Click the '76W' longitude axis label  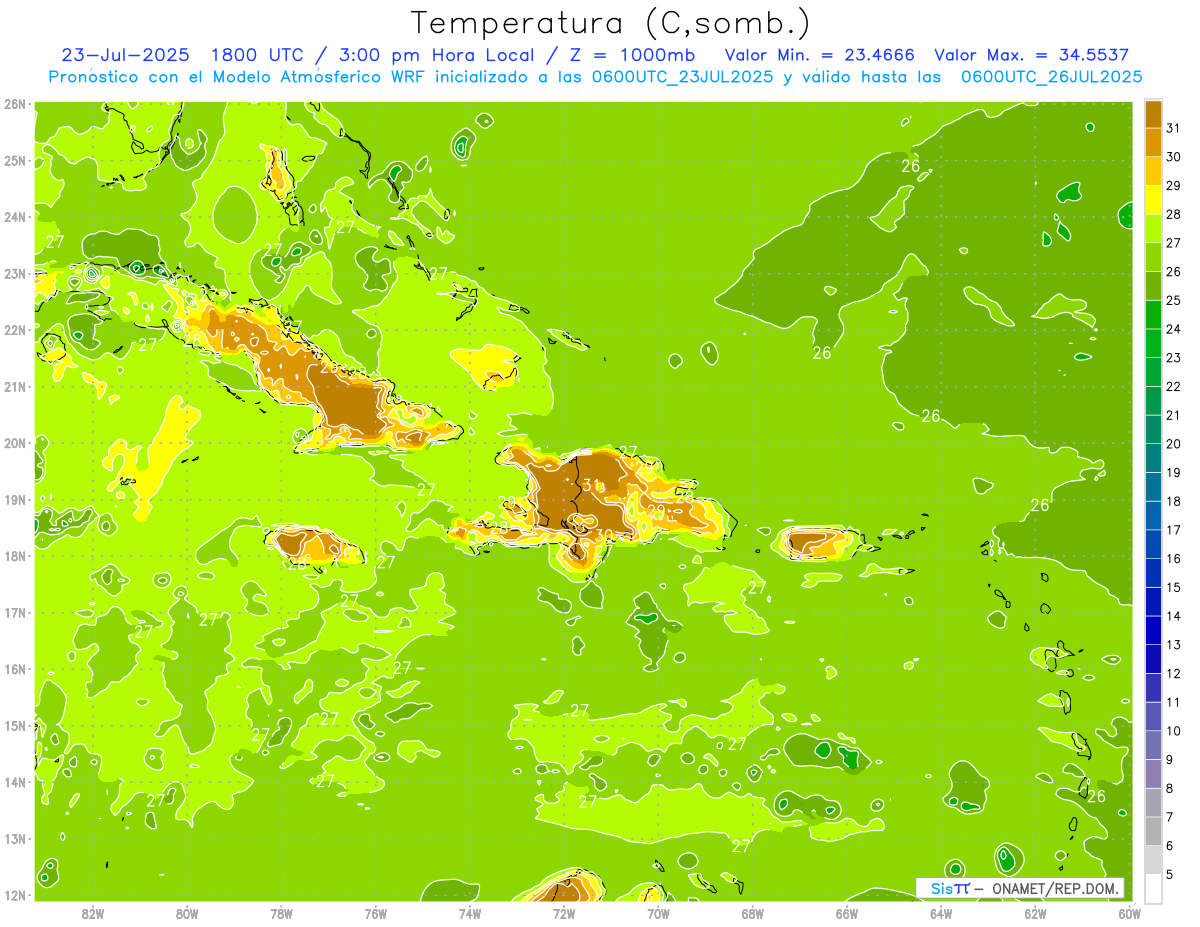pyautogui.click(x=376, y=912)
